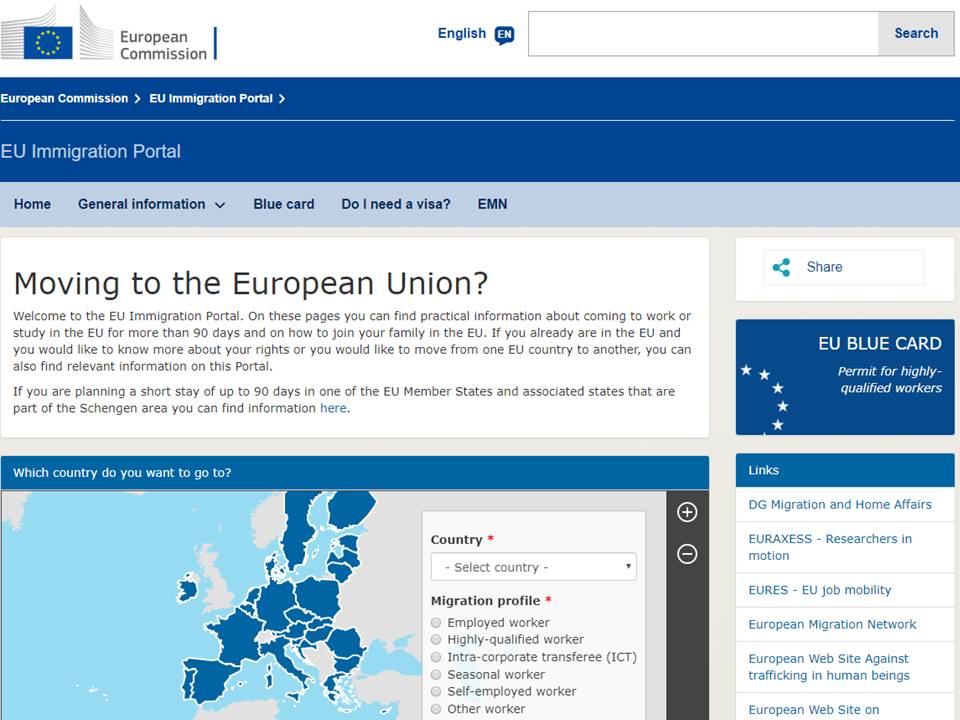960x720 pixels.
Task: Select Highly-qualified worker radio button
Action: pos(436,639)
